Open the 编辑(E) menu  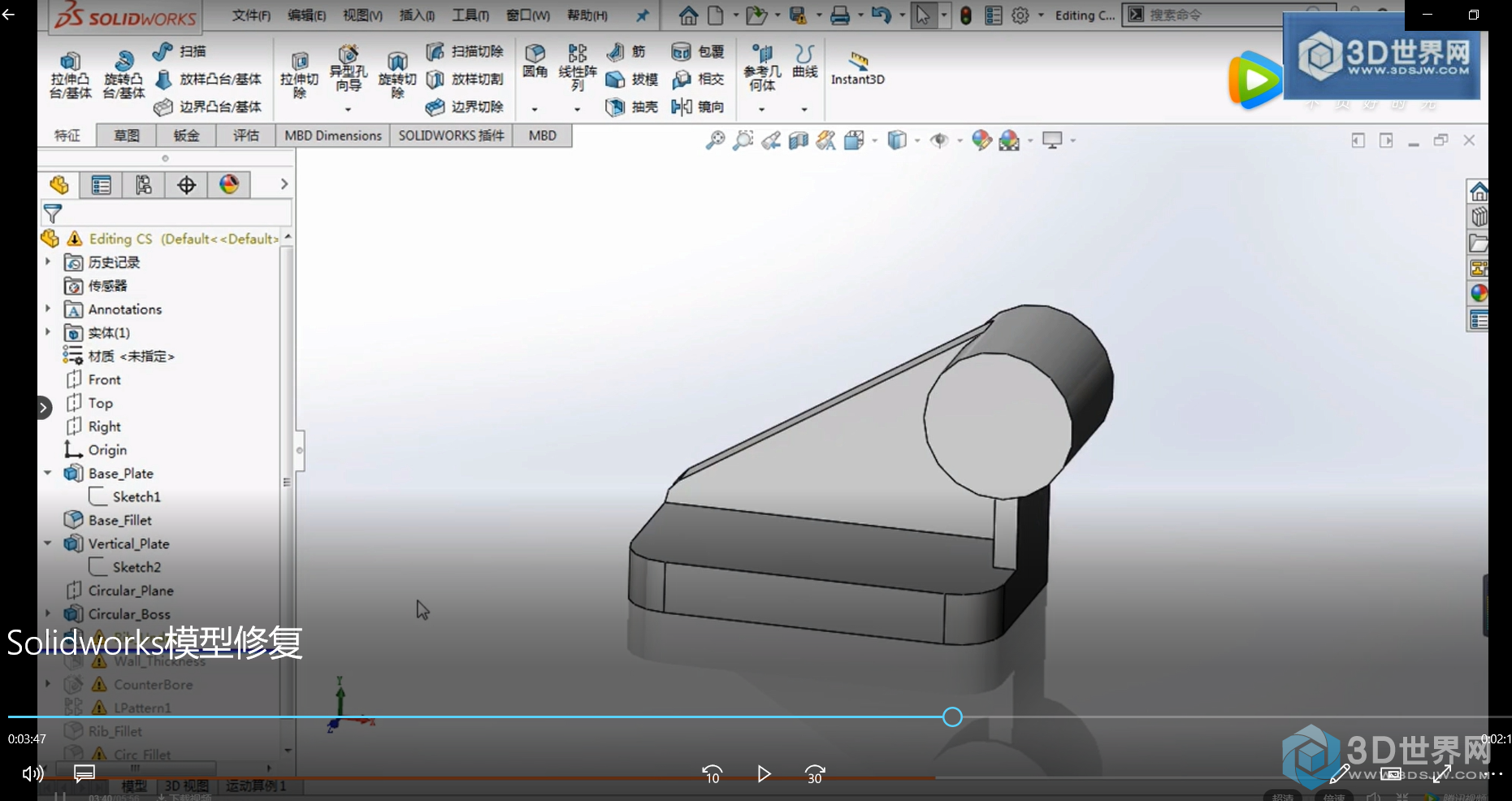pos(306,15)
